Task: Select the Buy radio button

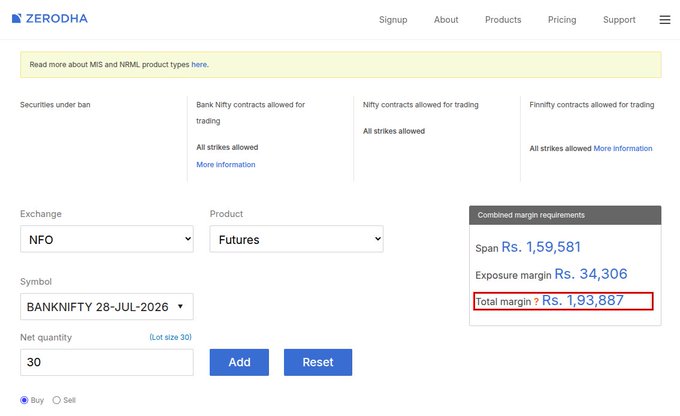Action: [x=24, y=400]
